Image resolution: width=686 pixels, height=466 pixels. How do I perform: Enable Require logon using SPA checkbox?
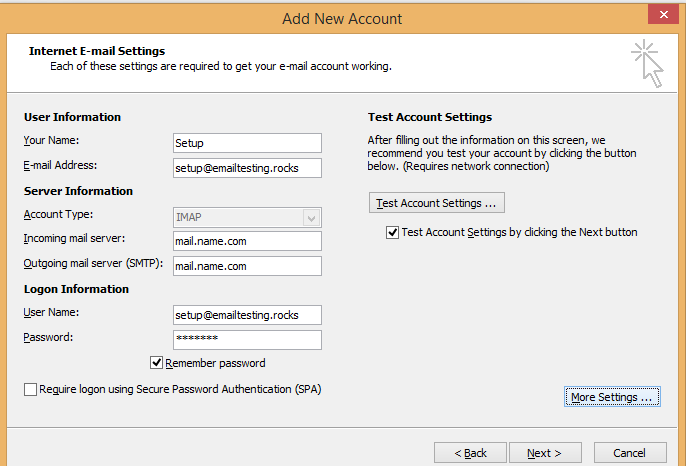click(x=30, y=389)
